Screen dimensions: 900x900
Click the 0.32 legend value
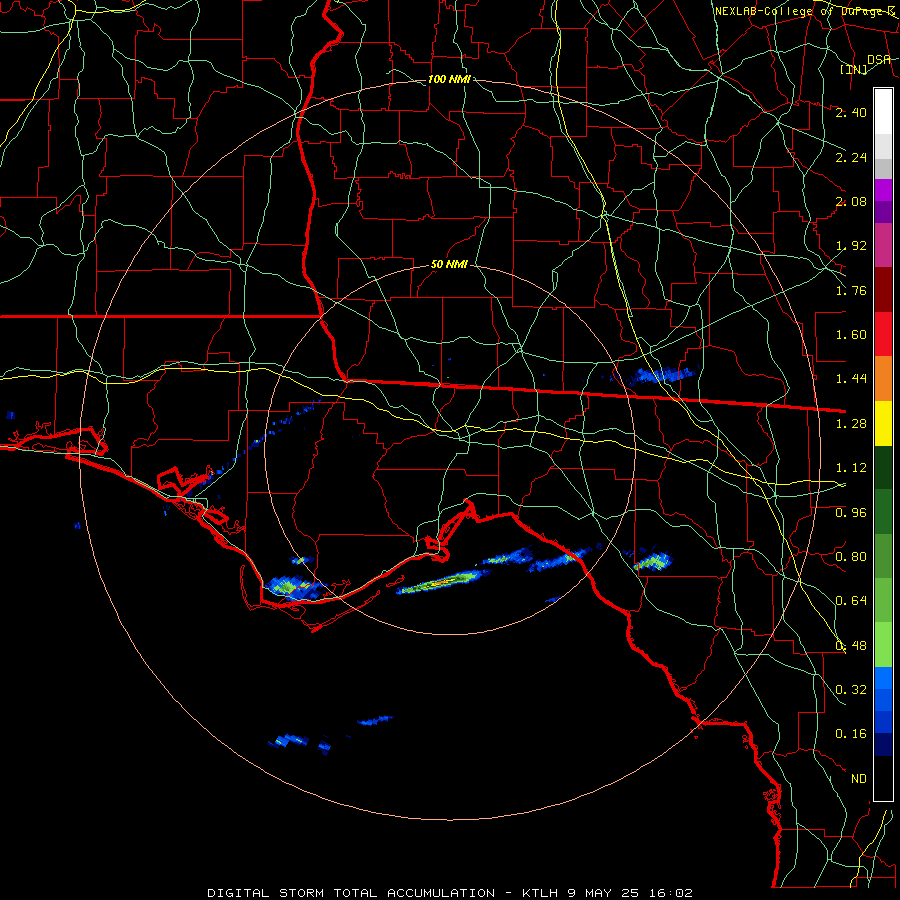851,690
